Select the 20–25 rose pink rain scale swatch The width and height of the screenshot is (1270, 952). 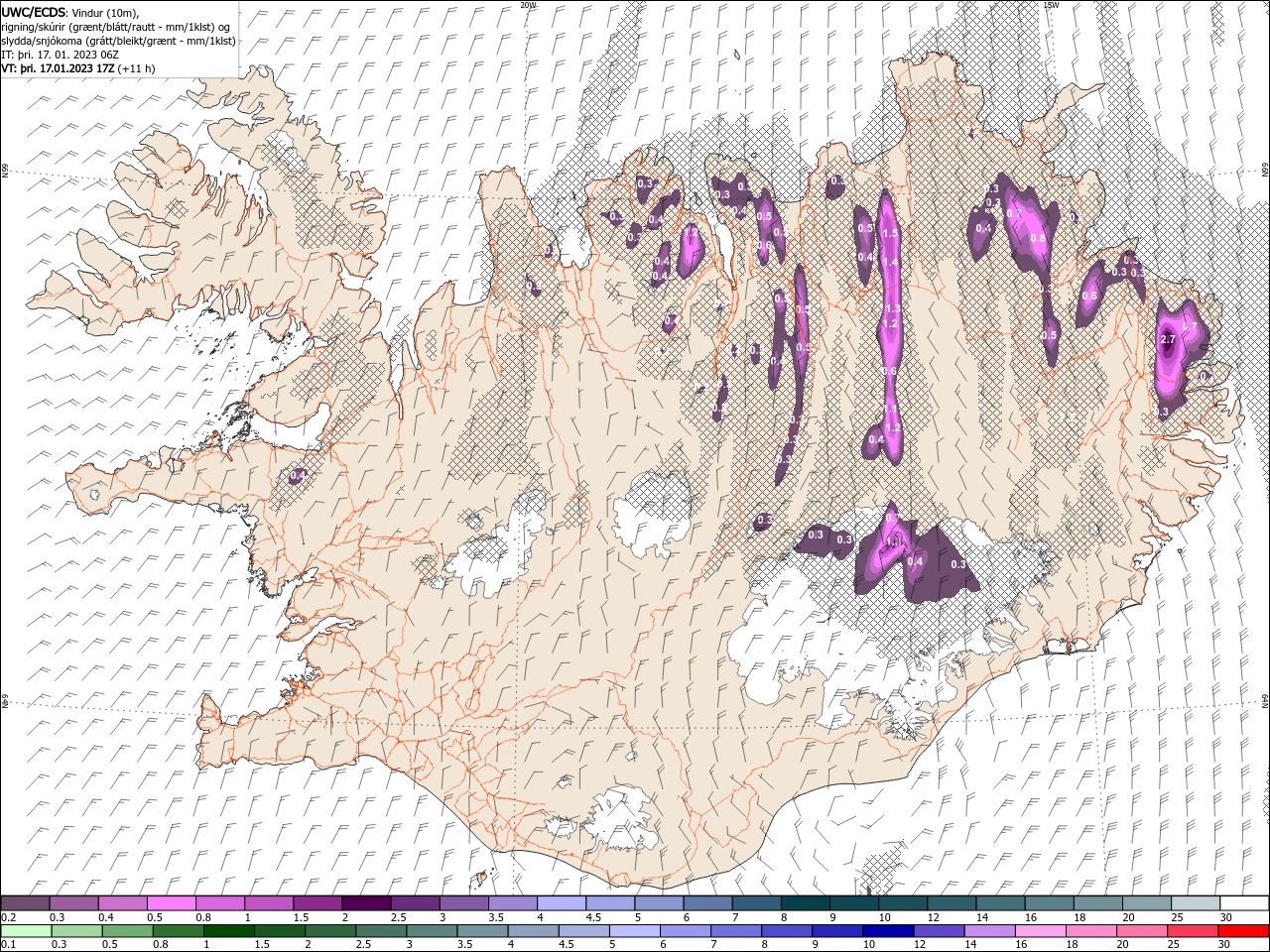point(1140,931)
